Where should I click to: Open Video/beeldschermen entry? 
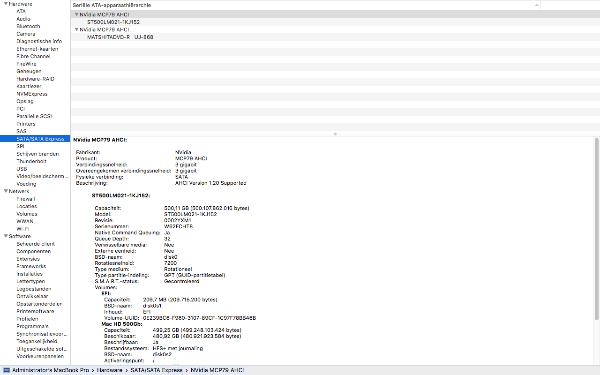42,176
